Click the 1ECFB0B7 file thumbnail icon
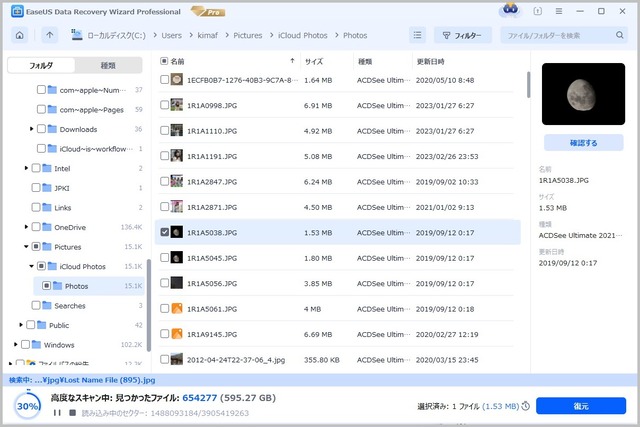Image resolution: width=640 pixels, height=427 pixels. (177, 80)
